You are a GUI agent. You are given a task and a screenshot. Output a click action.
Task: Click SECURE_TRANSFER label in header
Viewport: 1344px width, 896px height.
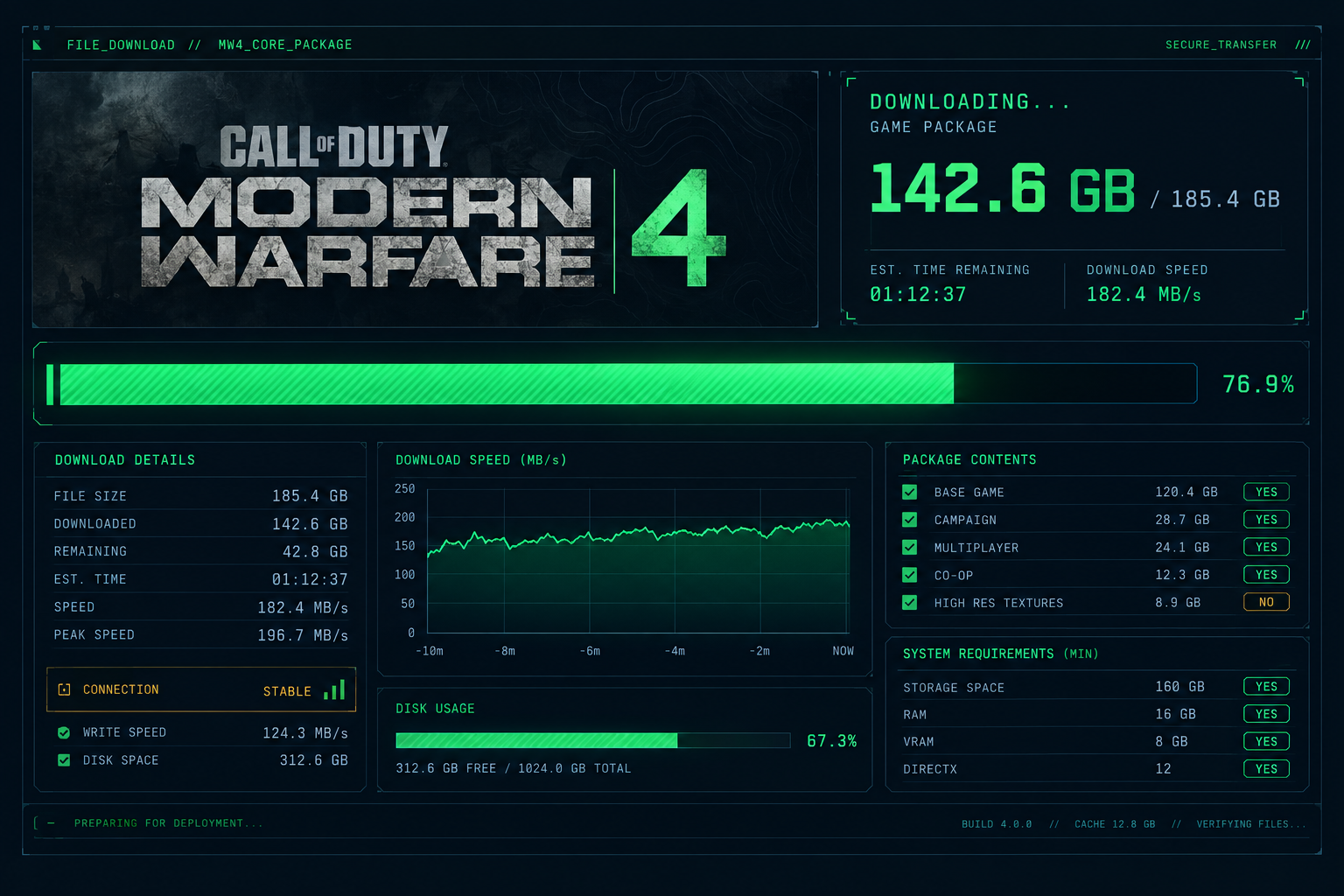click(1221, 45)
